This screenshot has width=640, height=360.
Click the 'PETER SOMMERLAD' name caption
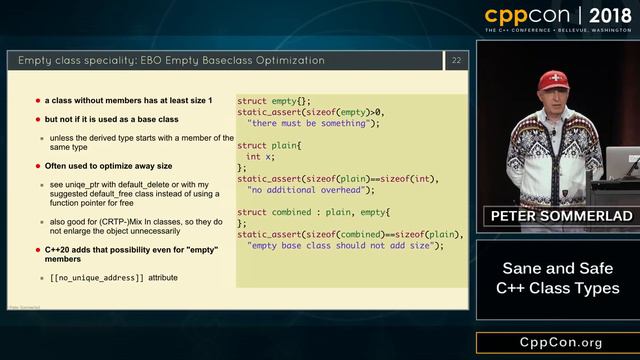coord(562,216)
